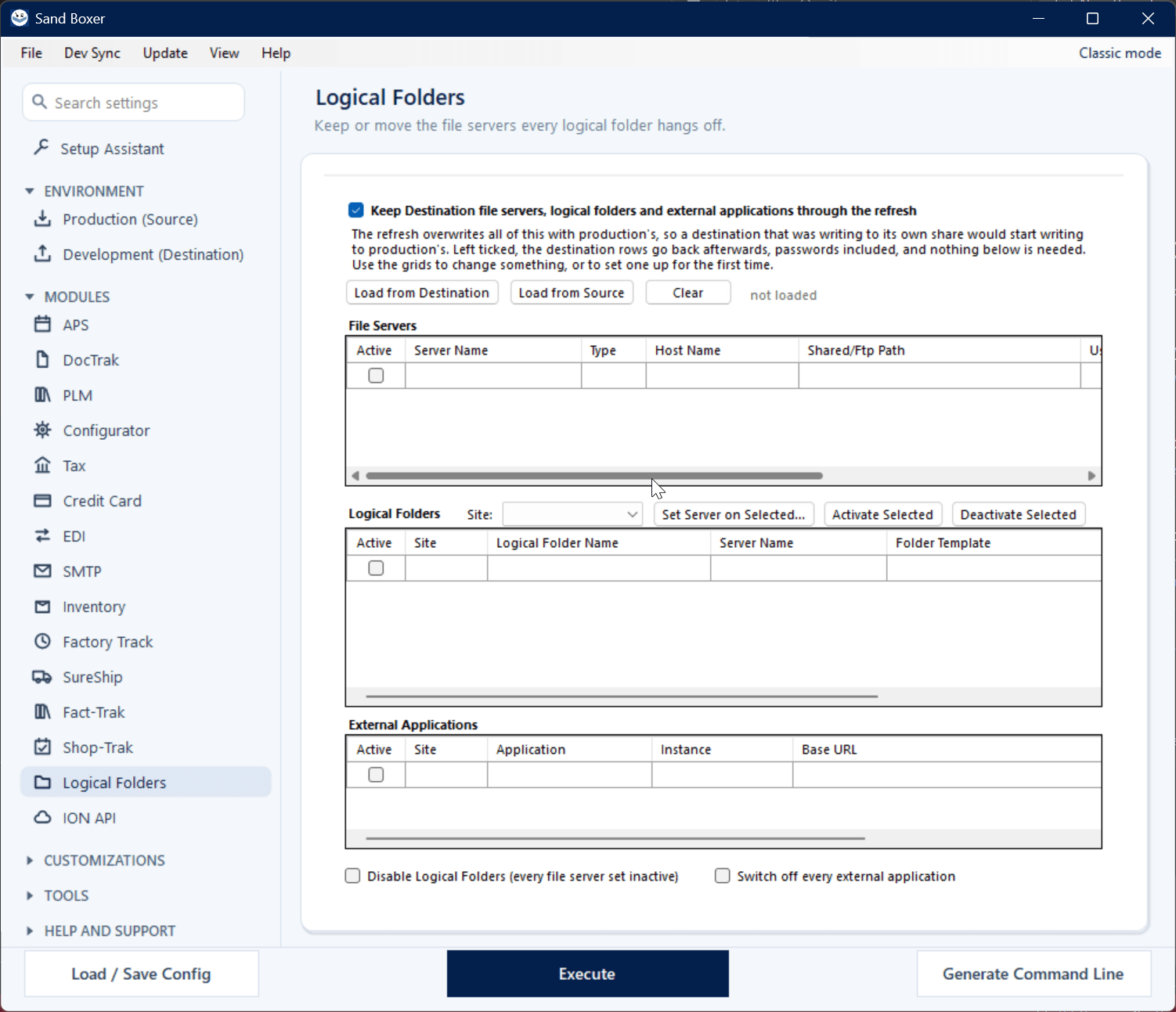Open the View menu

[x=224, y=53]
